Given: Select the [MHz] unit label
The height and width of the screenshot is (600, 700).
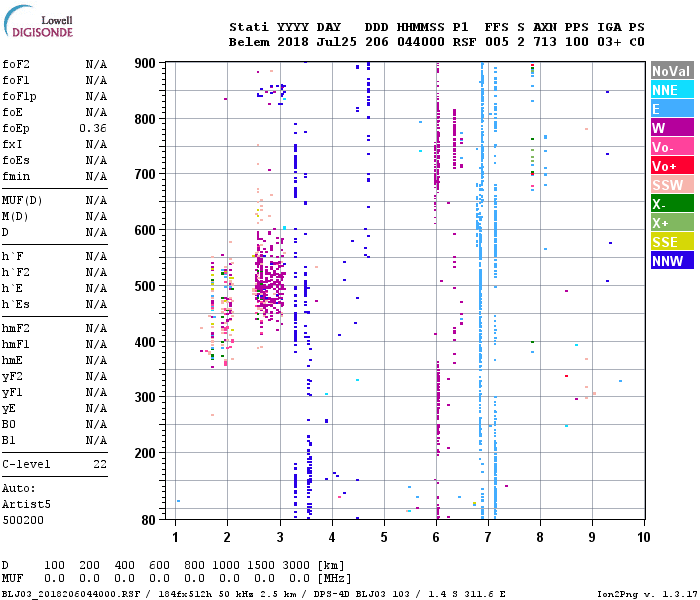Looking at the screenshot, I should point(334,579).
